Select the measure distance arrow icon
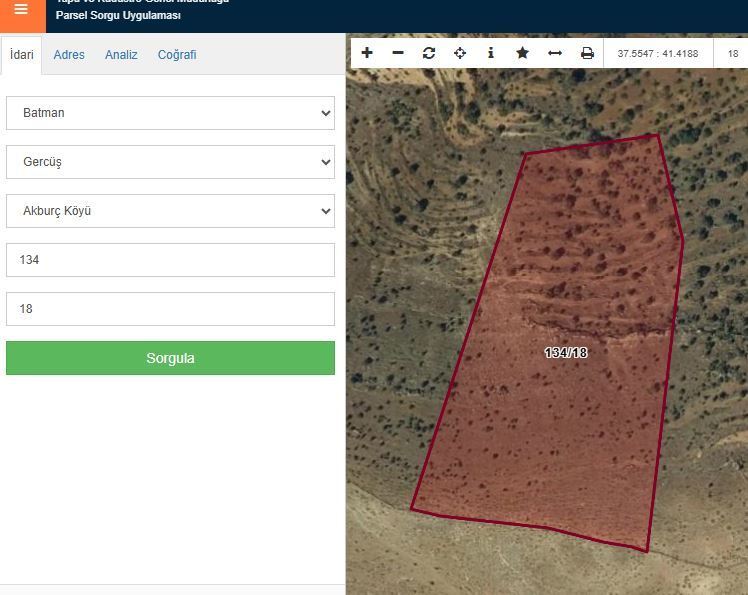Image resolution: width=748 pixels, height=595 pixels. pyautogui.click(x=555, y=53)
